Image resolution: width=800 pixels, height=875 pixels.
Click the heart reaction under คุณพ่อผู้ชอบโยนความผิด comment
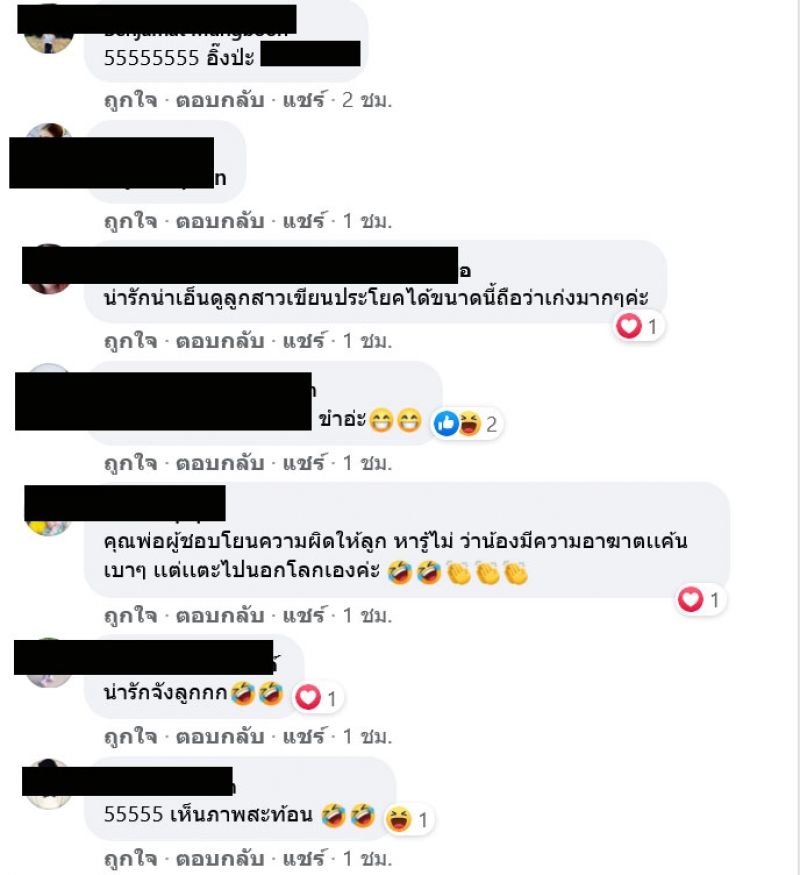[x=691, y=599]
